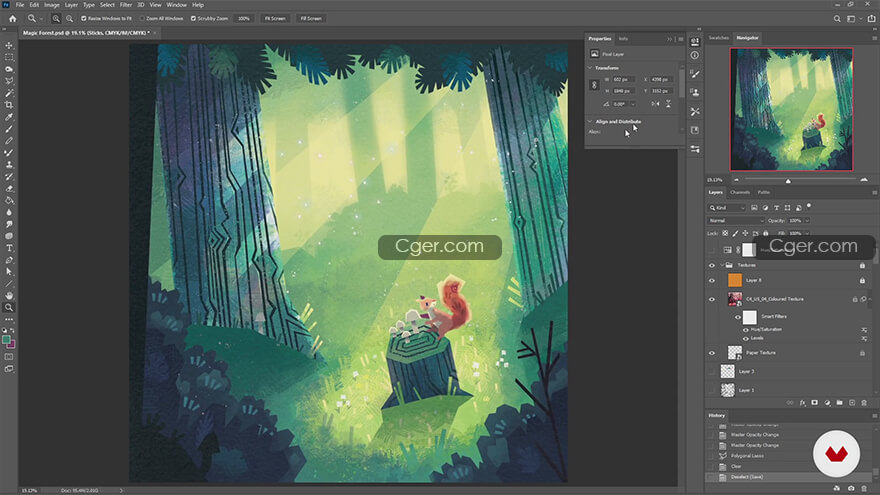Click the link width and height chain icon

coord(594,85)
